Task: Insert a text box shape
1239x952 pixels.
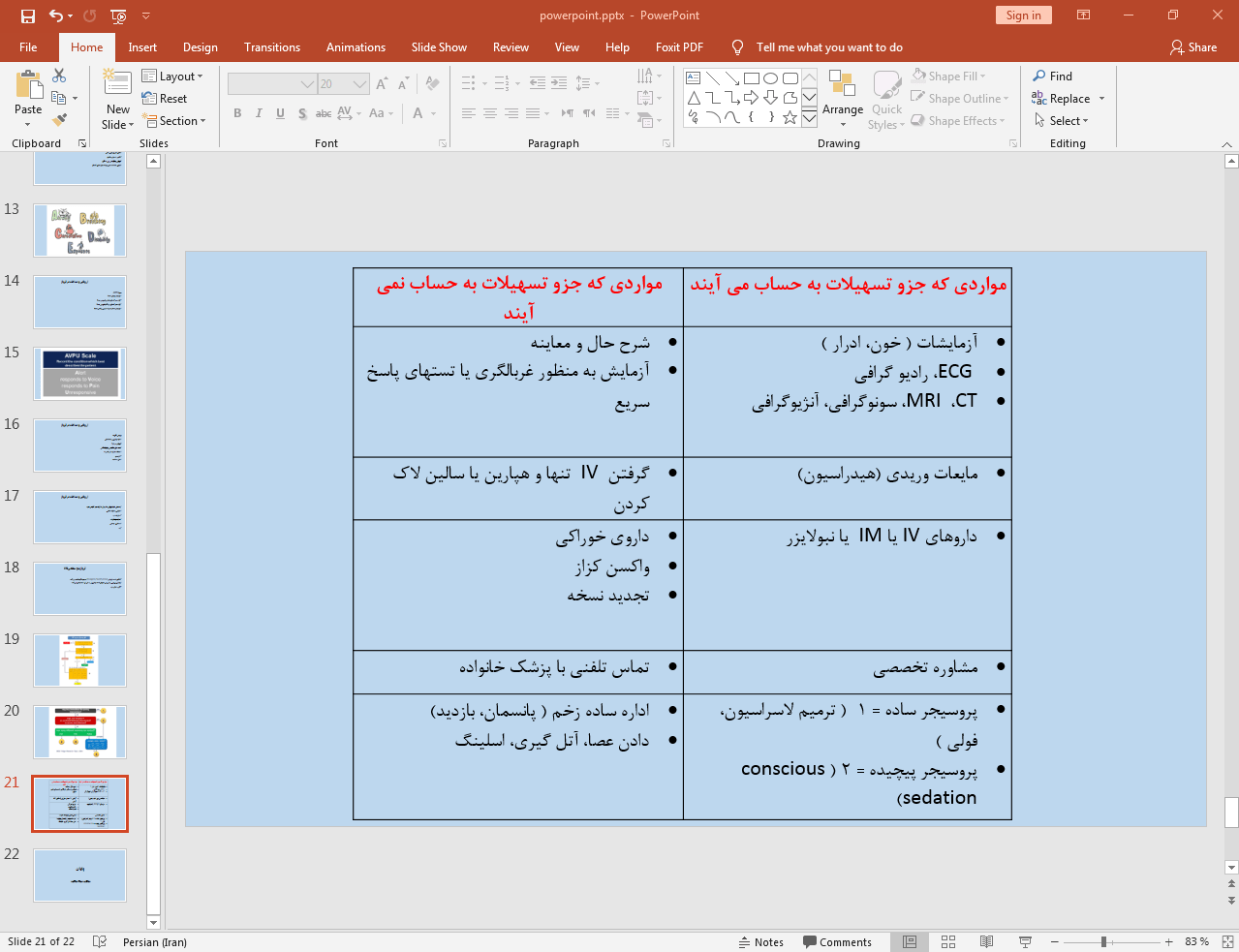Action: [694, 77]
